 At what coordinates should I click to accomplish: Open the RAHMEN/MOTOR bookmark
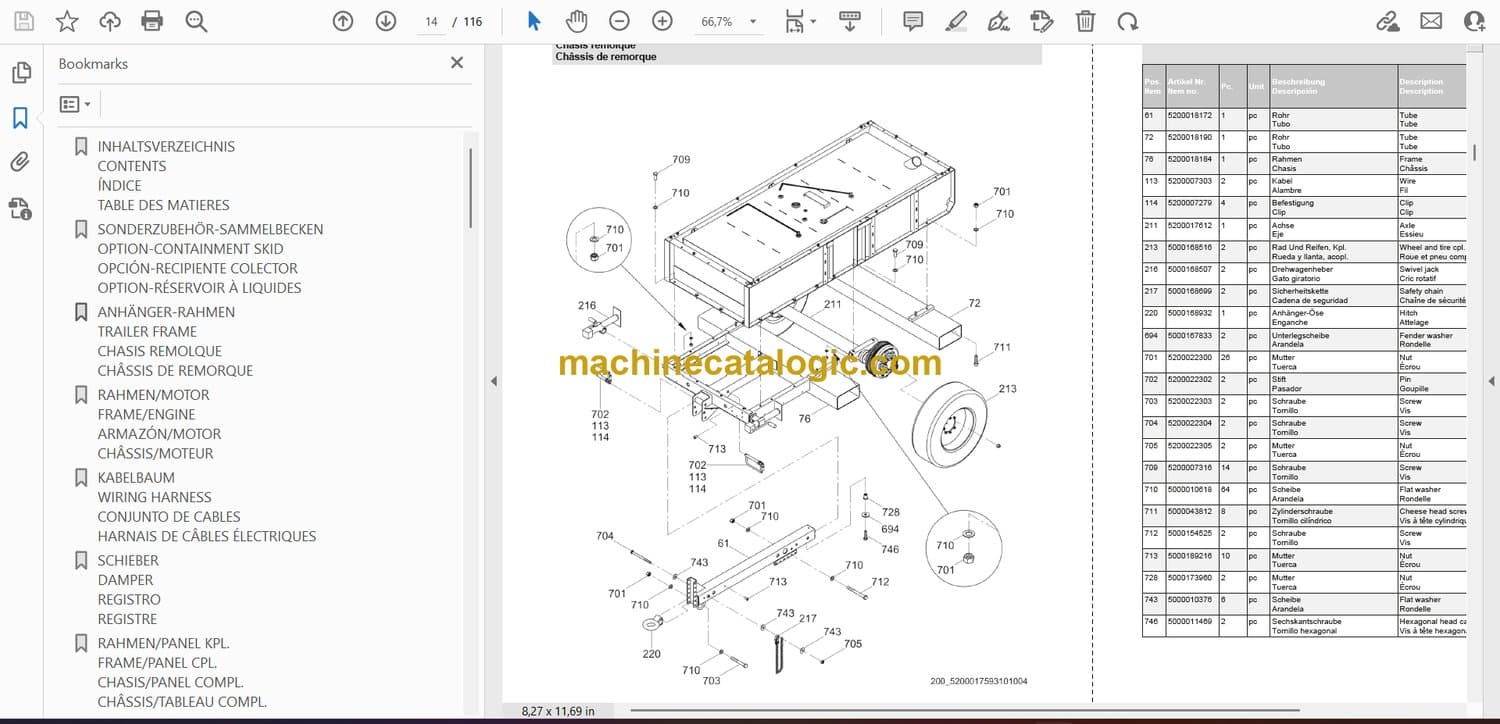(153, 395)
